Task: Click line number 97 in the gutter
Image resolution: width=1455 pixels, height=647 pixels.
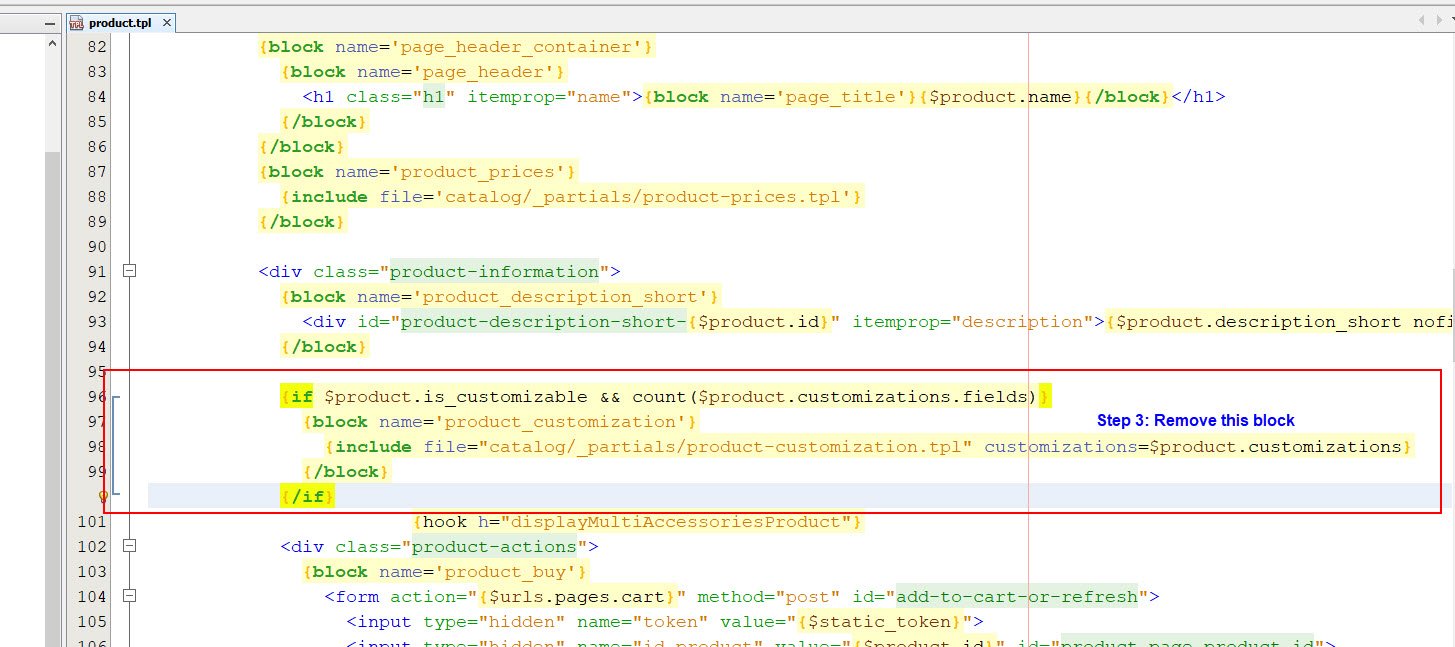Action: pos(97,422)
